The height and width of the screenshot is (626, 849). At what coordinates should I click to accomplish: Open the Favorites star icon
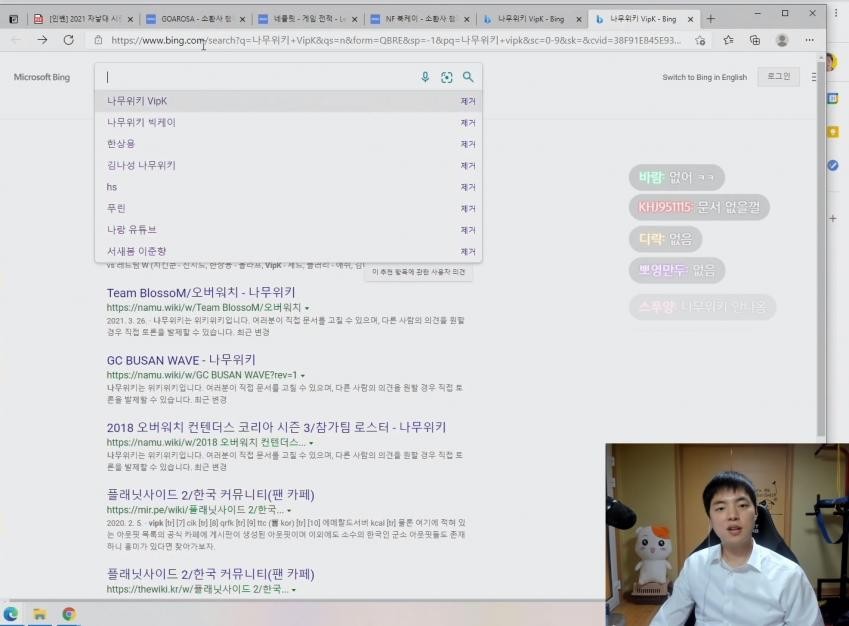728,40
